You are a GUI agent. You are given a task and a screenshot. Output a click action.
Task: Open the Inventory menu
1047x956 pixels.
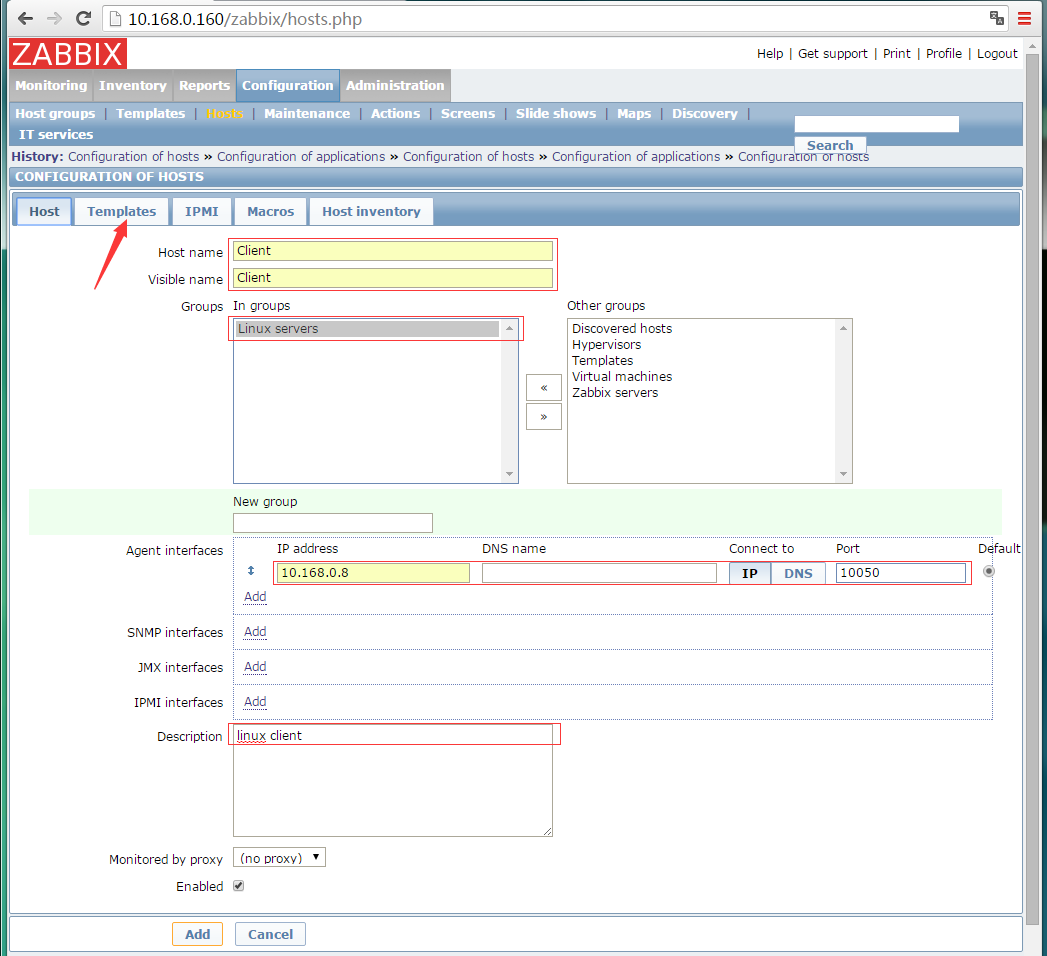[x=132, y=85]
